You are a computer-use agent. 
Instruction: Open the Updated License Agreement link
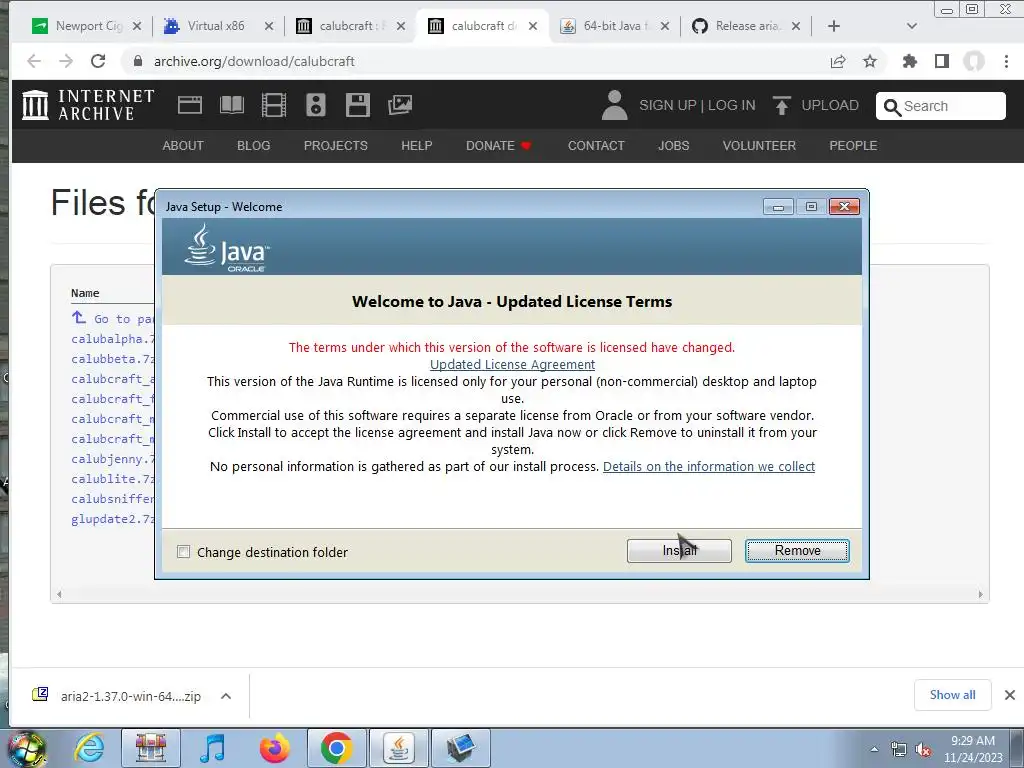click(512, 364)
